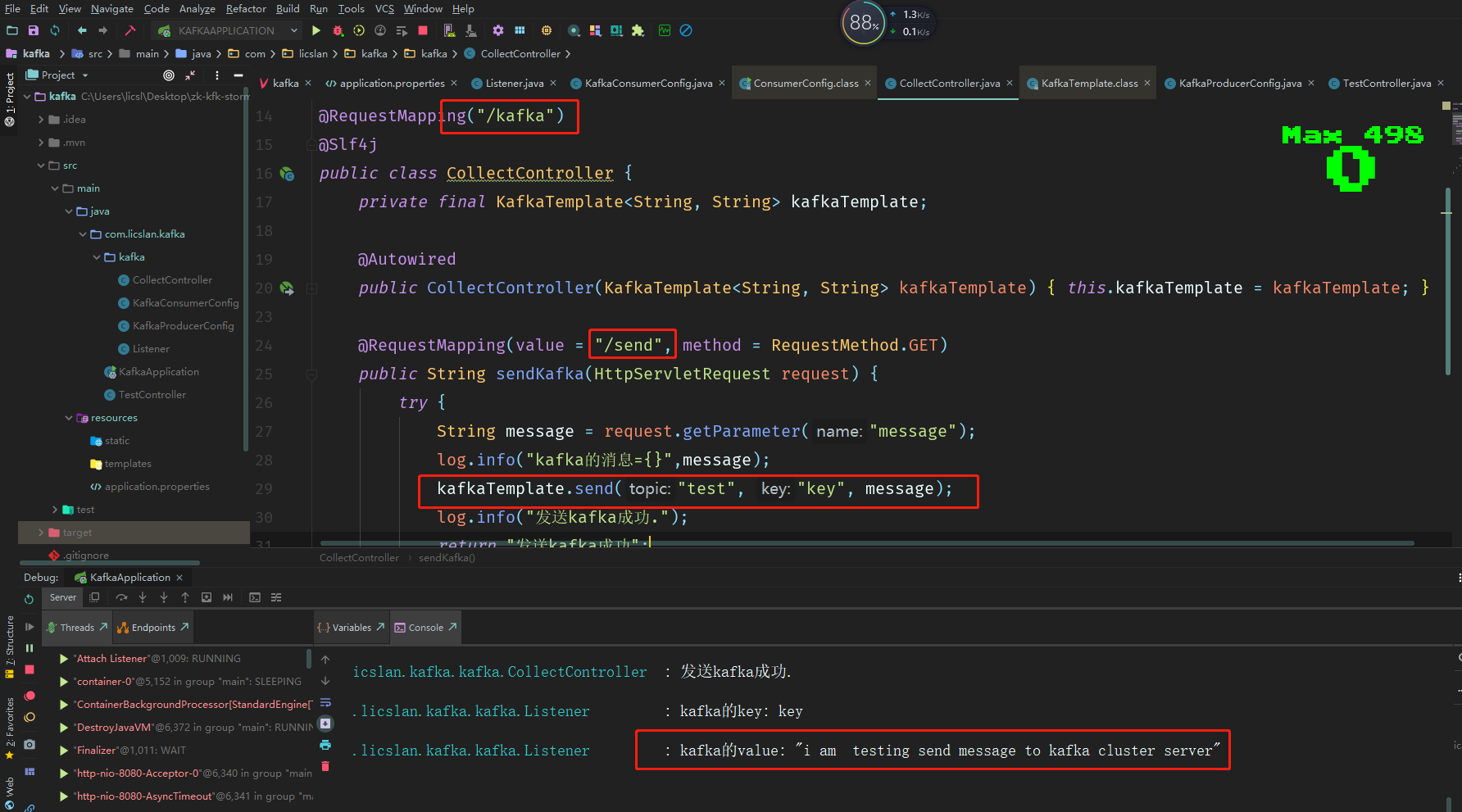Expand the "Finalizer" thread entry
The image size is (1462, 812).
click(63, 751)
